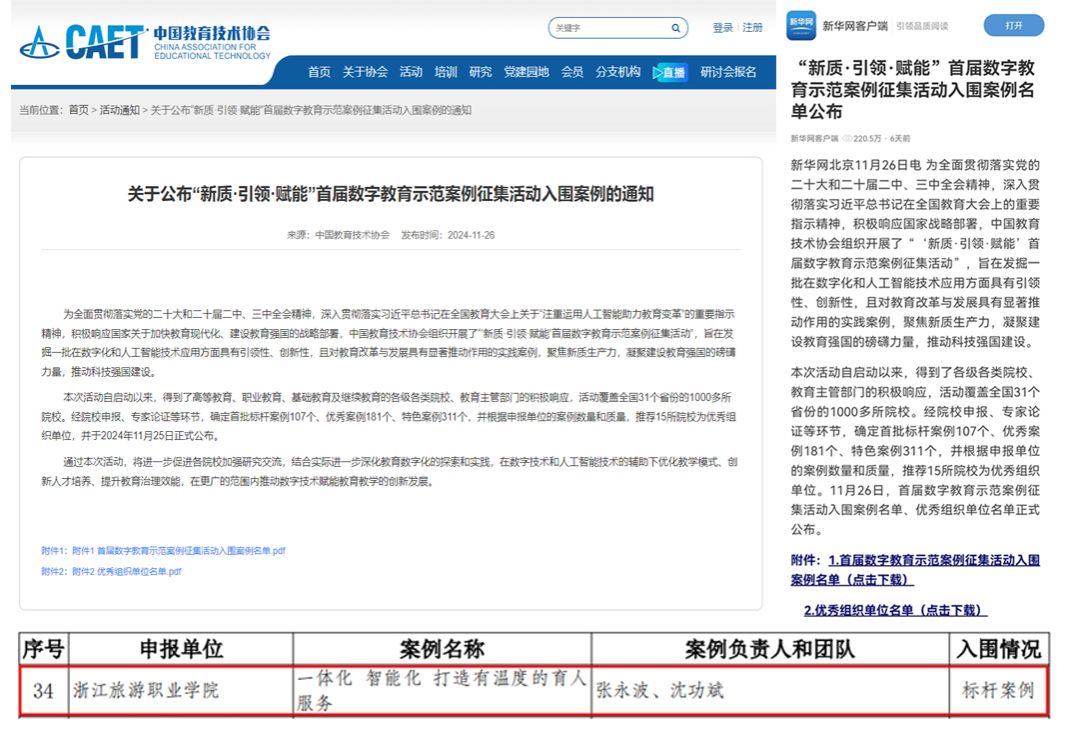Viewport: 1068px width, 739px height.
Task: Open attachment 附件2 优秀组织单位名单 pdf
Action: [x=111, y=571]
